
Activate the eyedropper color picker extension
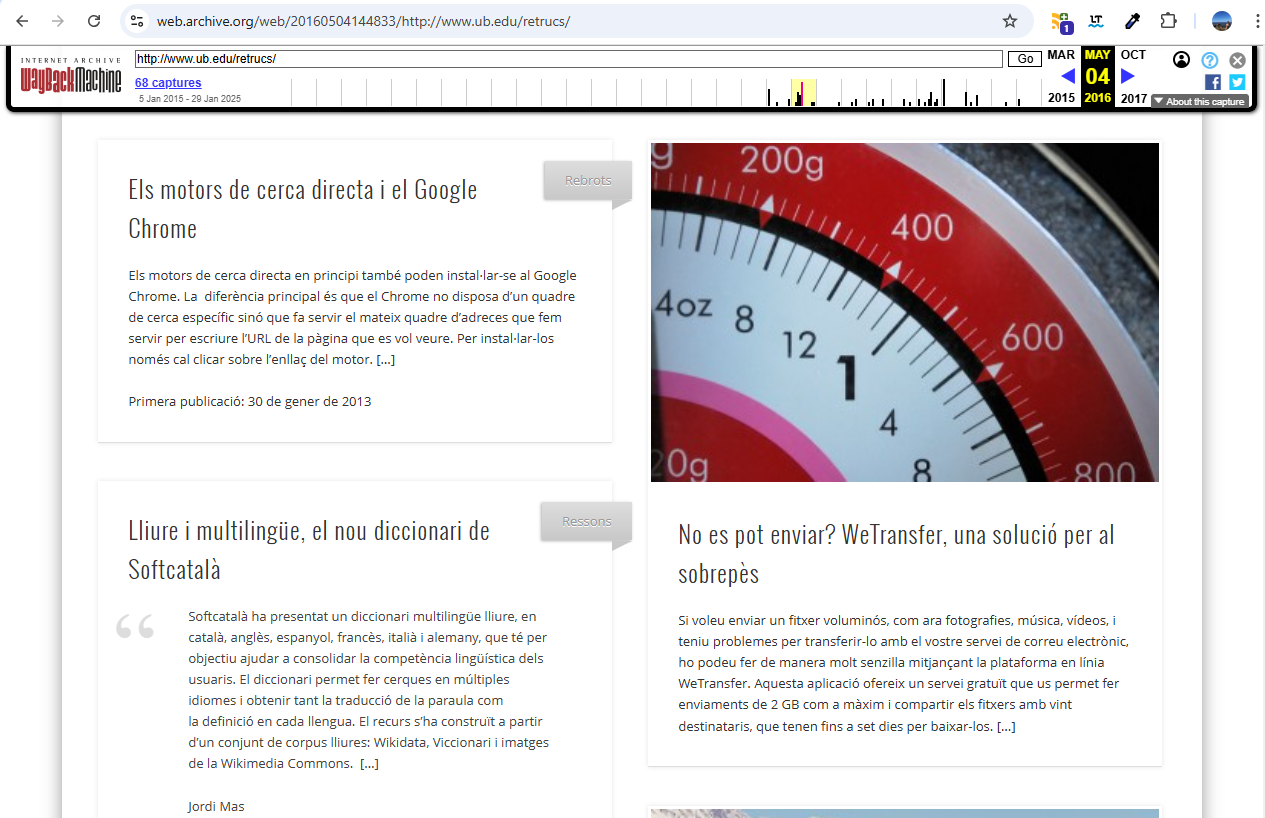[x=1132, y=21]
